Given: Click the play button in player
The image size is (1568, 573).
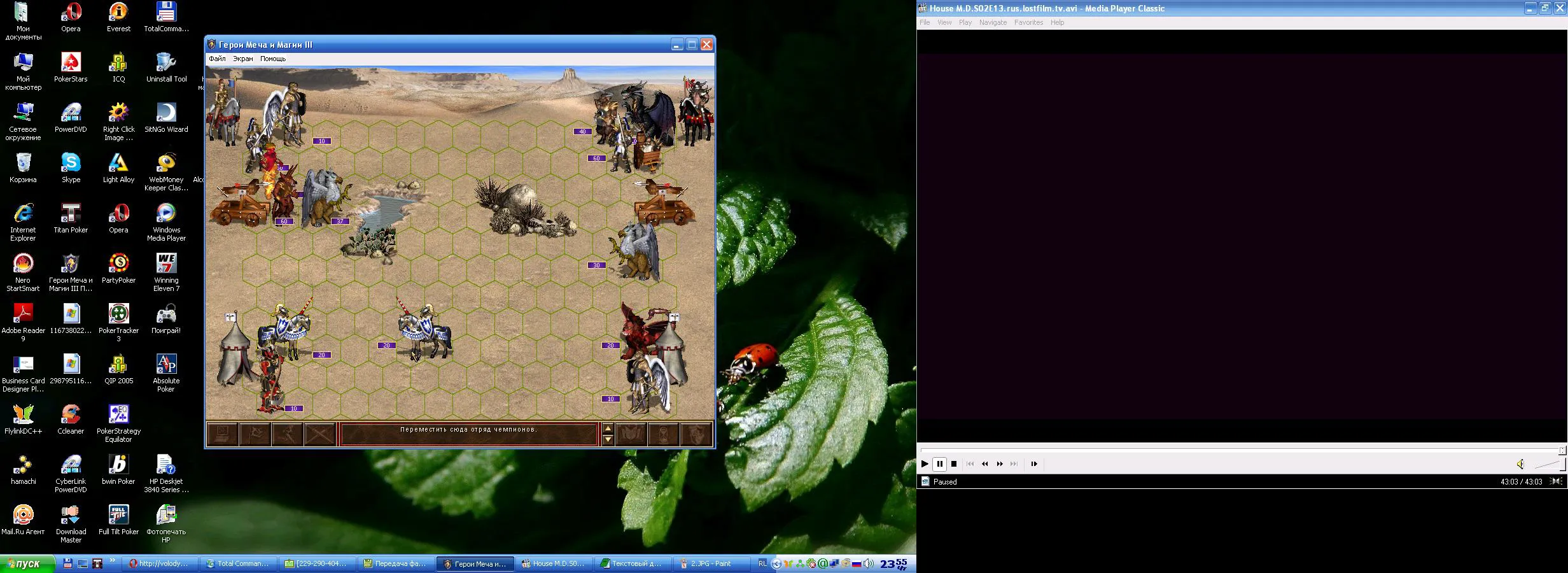Looking at the screenshot, I should pos(925,464).
